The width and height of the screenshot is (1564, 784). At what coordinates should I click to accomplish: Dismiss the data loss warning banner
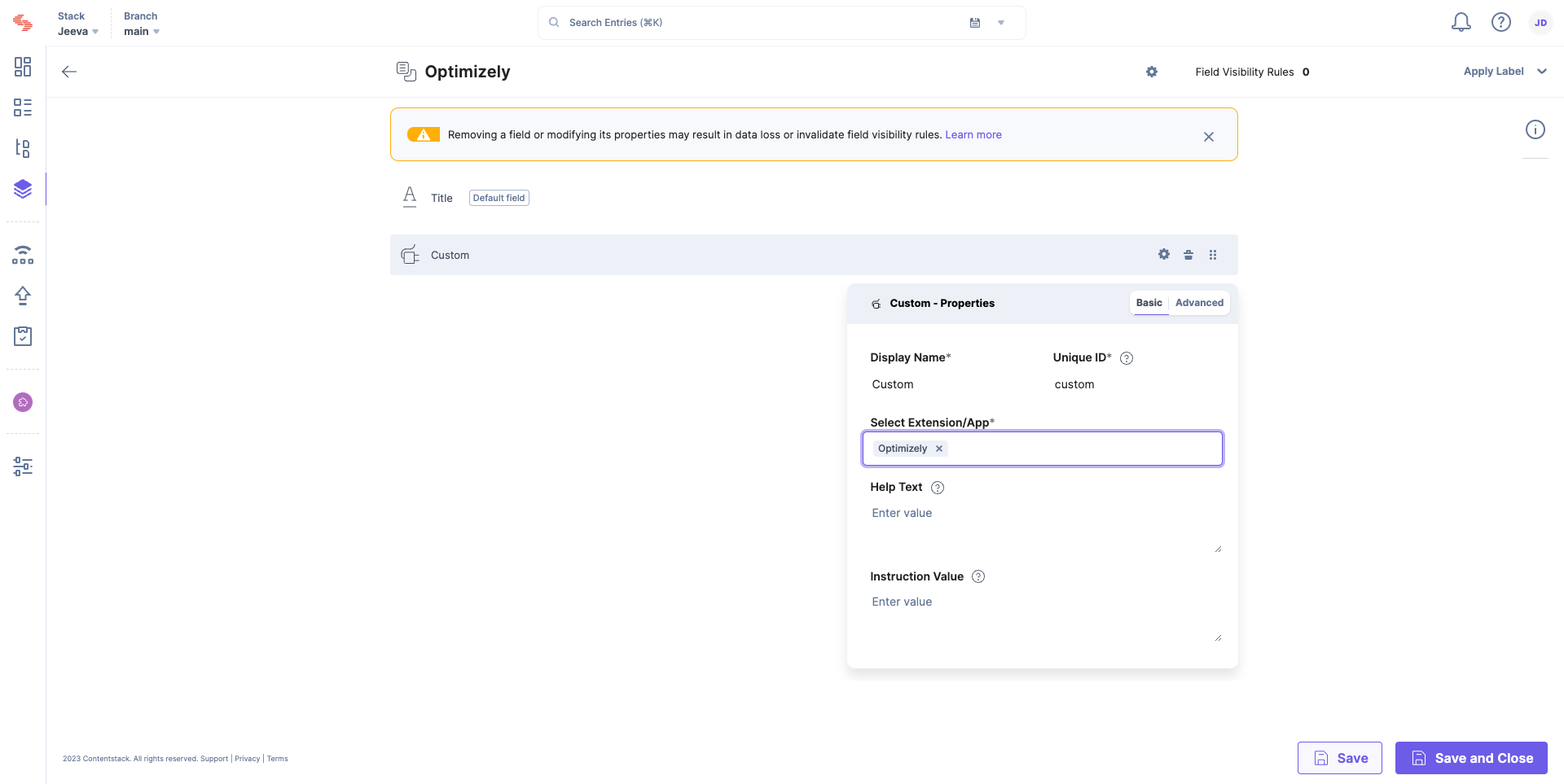coord(1209,137)
